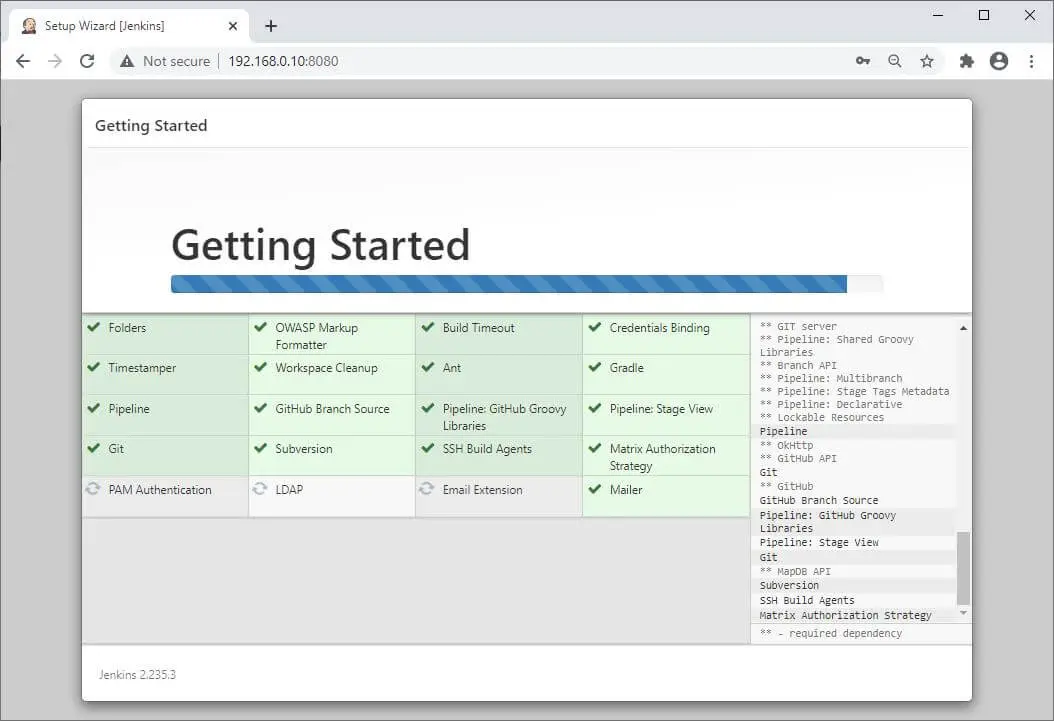Viewport: 1054px width, 721px height.
Task: Click the '** Pipeline: Multibranch' log line
Action: click(x=831, y=378)
